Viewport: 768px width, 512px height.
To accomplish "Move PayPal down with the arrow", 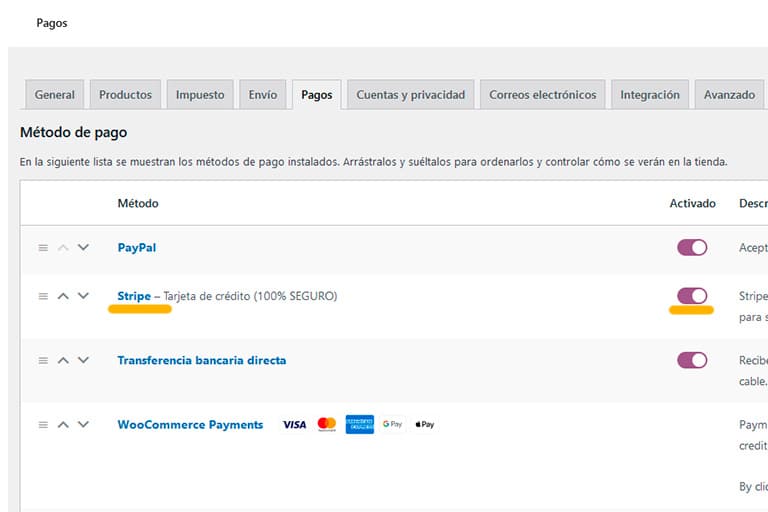I will pyautogui.click(x=83, y=247).
